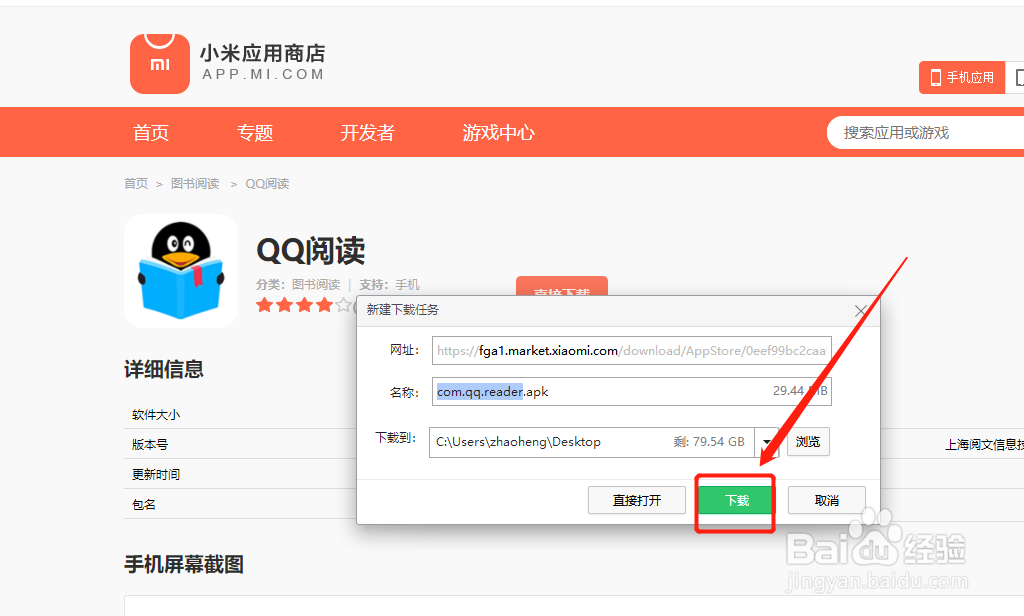Click the 浏览 browse button
This screenshot has height=616, width=1024.
(808, 442)
